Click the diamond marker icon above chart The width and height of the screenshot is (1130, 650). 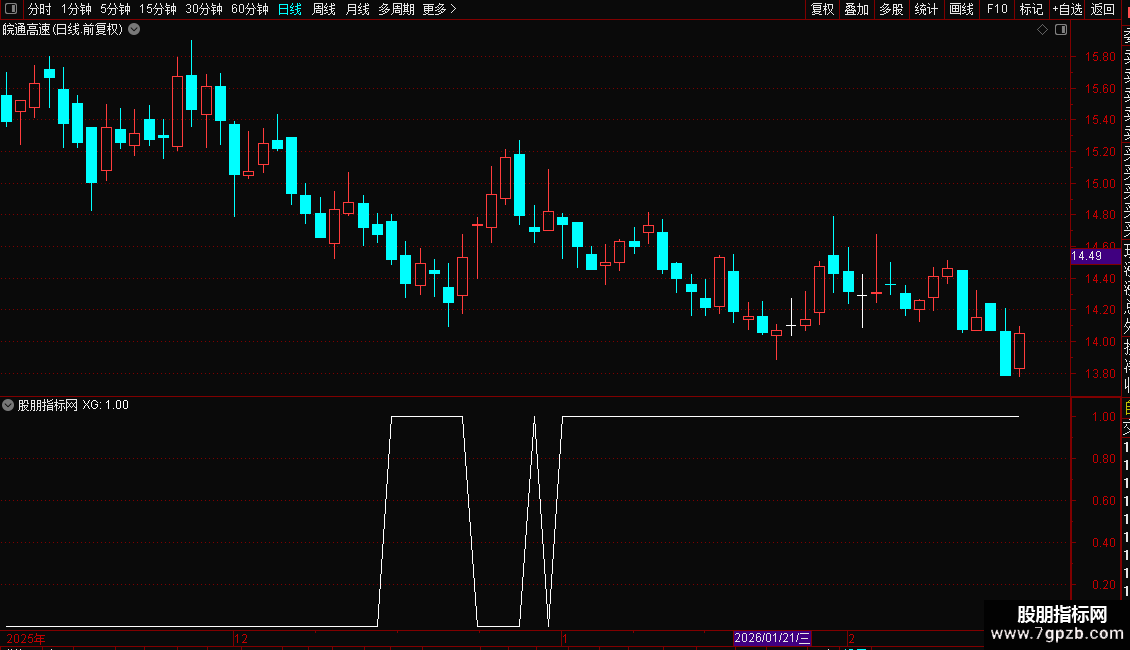tap(1042, 30)
